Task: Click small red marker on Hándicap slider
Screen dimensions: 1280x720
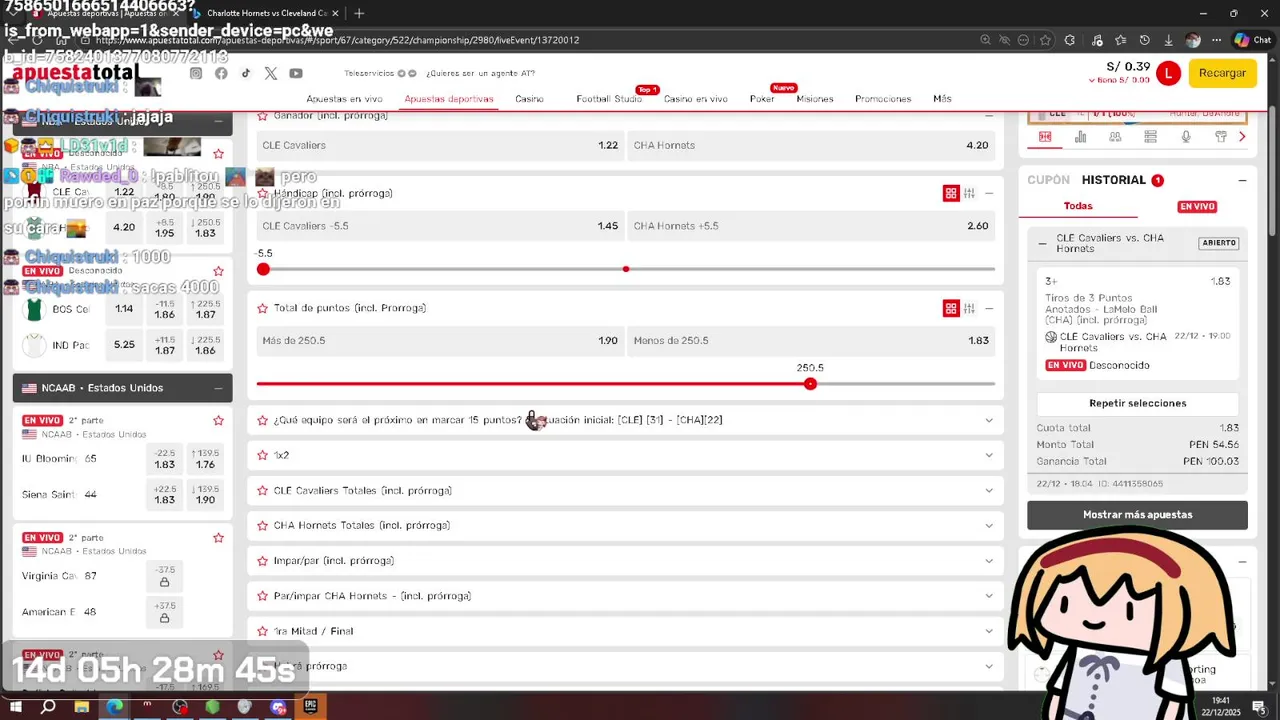Action: pos(626,269)
